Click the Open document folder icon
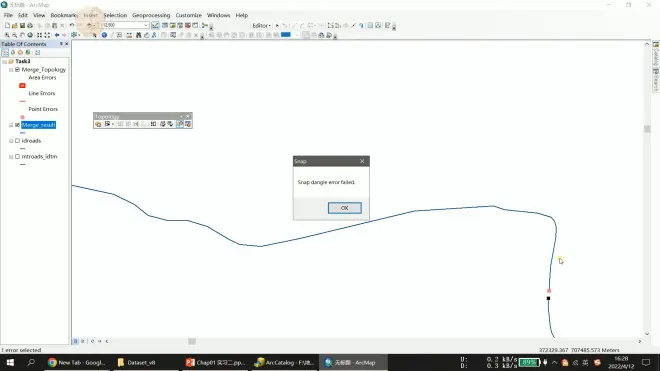660x371 pixels. point(15,26)
